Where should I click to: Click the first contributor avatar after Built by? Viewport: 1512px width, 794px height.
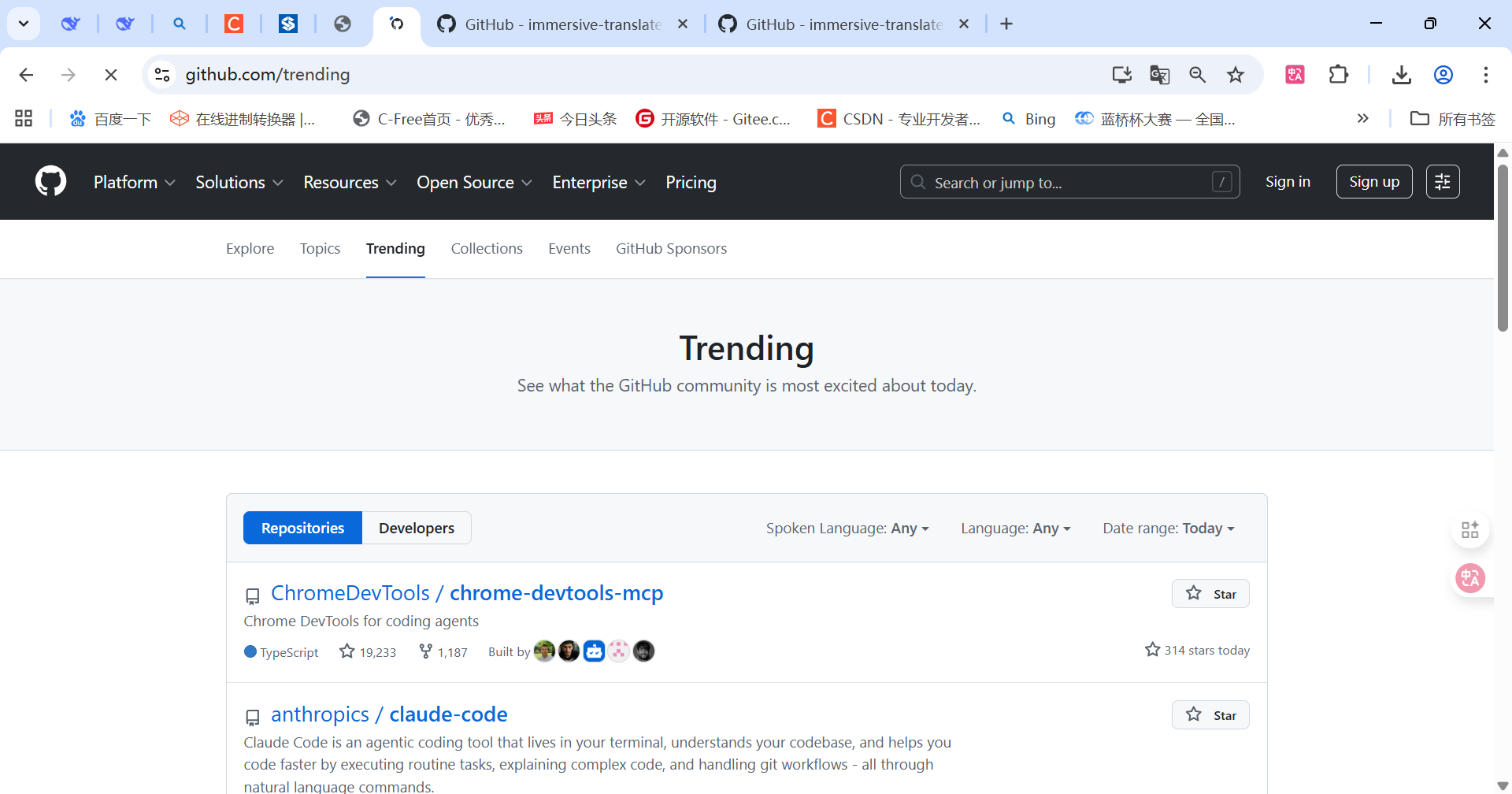coord(544,651)
